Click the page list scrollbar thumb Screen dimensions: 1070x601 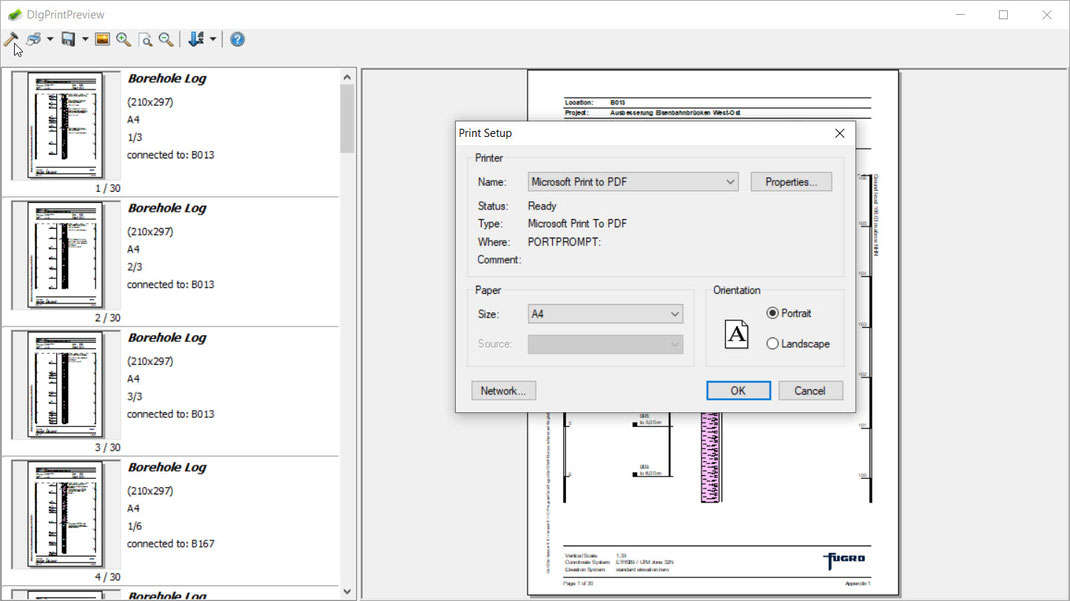tap(347, 119)
